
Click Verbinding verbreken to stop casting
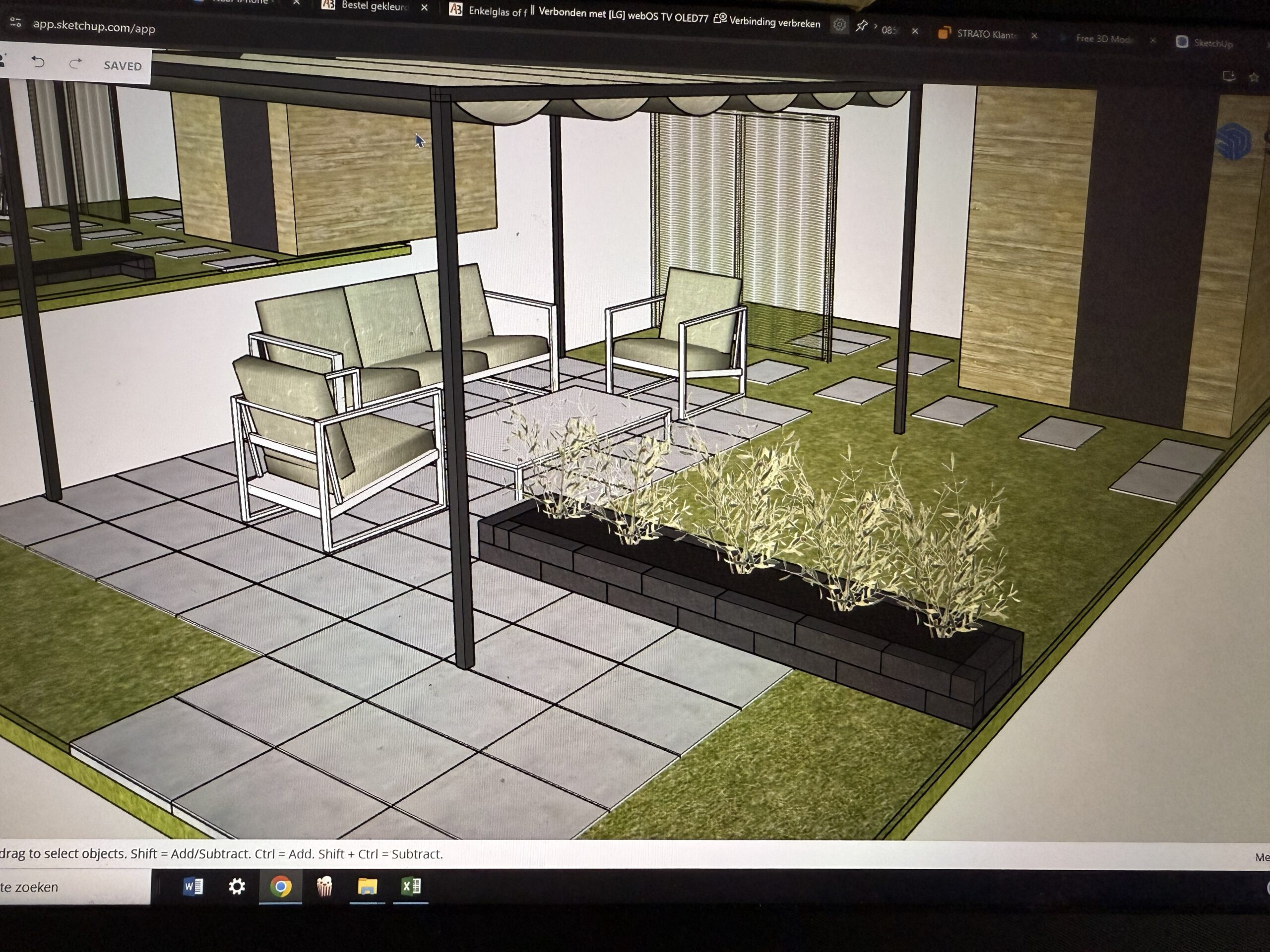pyautogui.click(x=774, y=22)
